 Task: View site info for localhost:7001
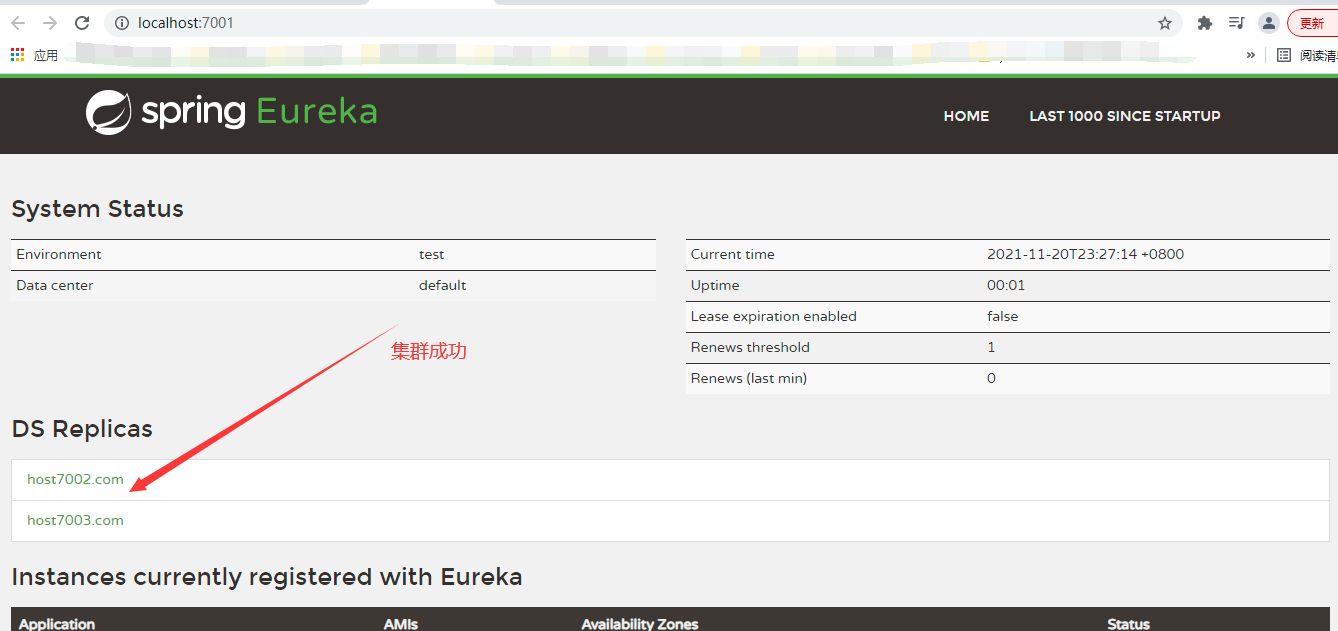121,23
